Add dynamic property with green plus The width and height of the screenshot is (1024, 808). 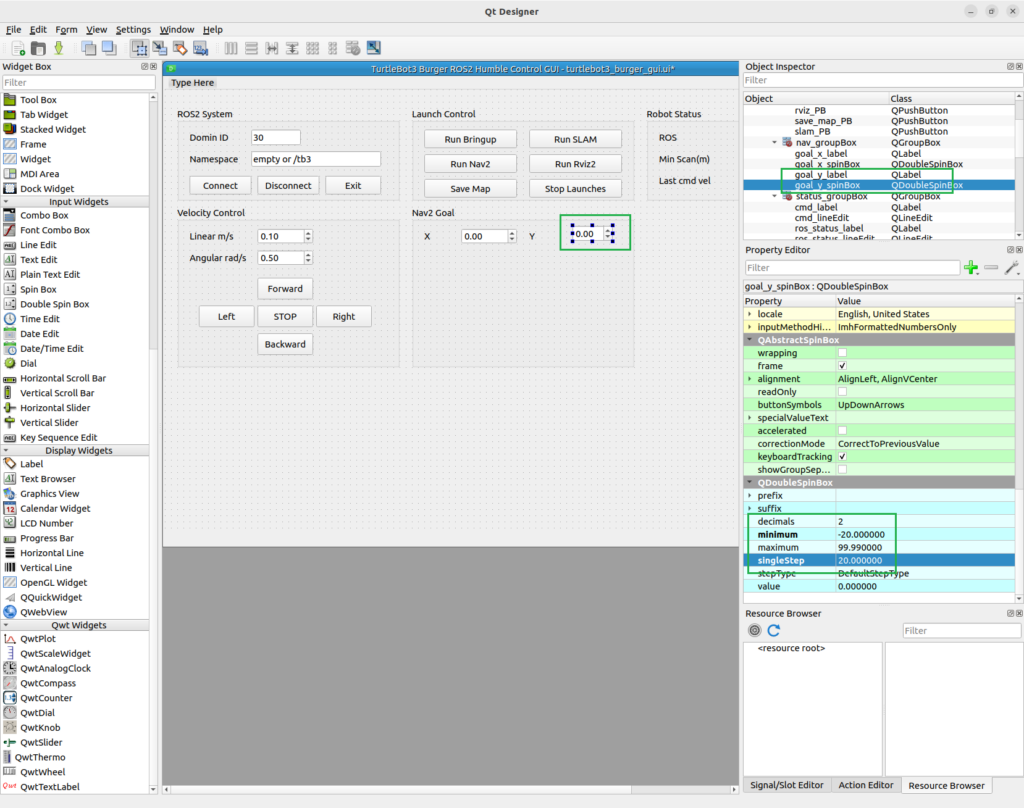click(971, 268)
